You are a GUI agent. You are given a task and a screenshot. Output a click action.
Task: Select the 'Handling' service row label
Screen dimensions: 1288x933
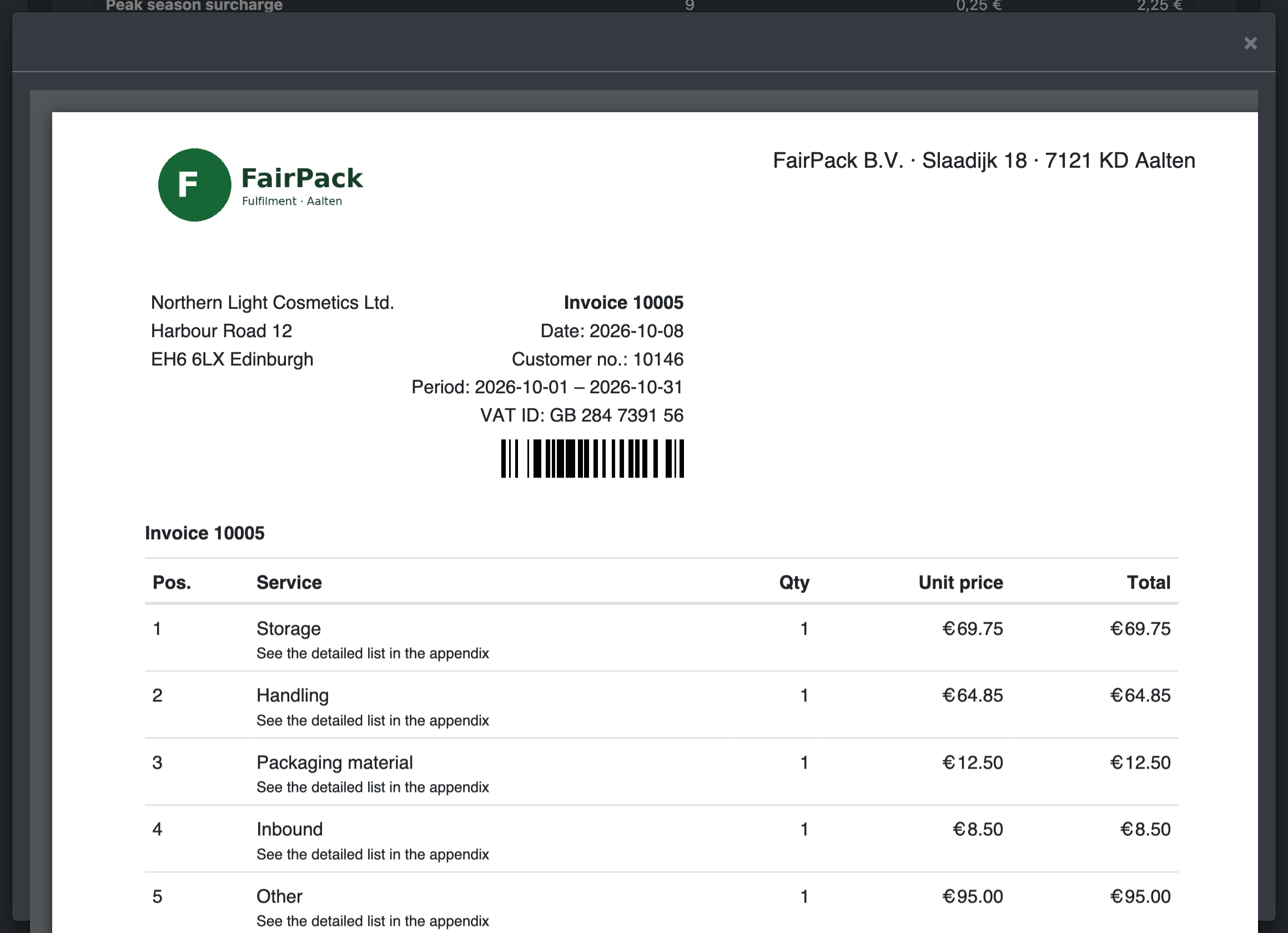pyautogui.click(x=293, y=695)
